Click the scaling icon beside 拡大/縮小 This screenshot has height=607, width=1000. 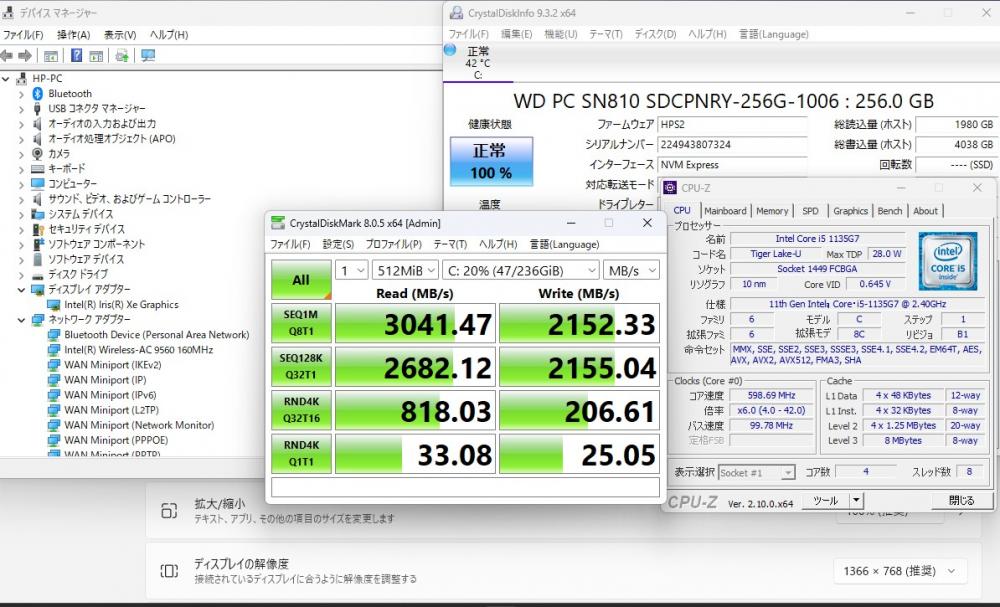pos(169,510)
